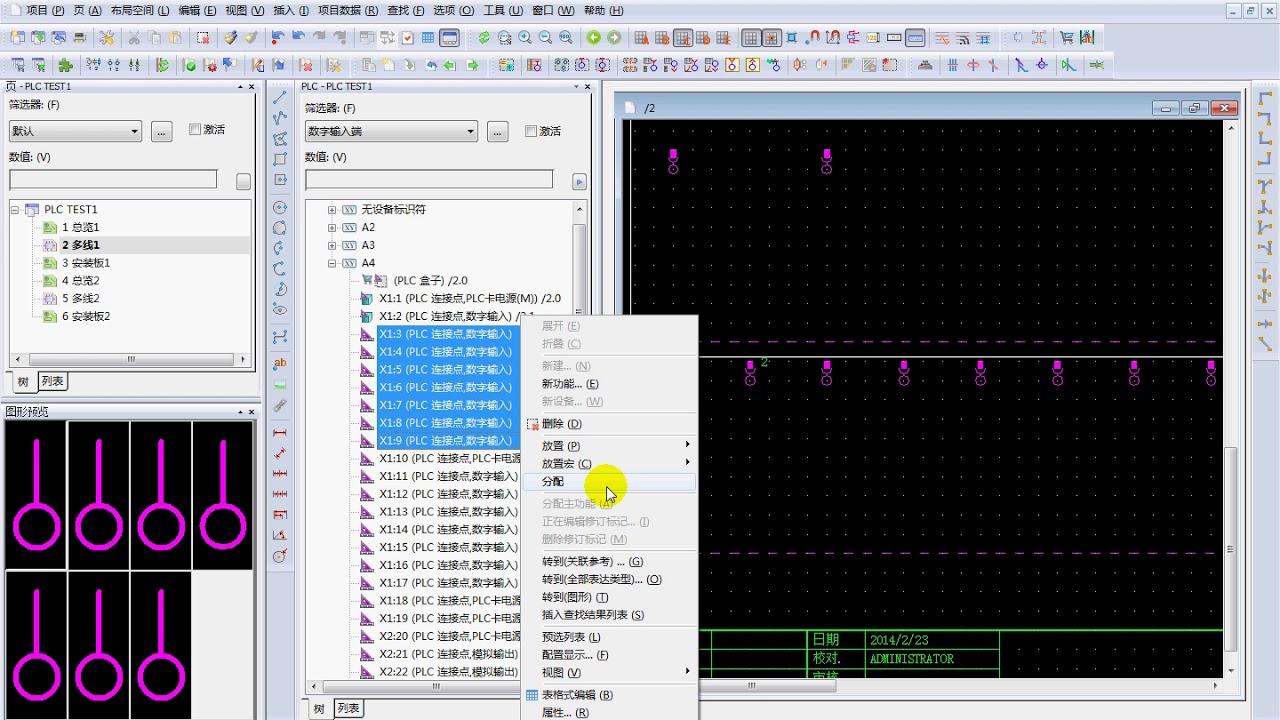Image resolution: width=1280 pixels, height=720 pixels.
Task: Collapse the A4 tree node
Action: [x=332, y=264]
